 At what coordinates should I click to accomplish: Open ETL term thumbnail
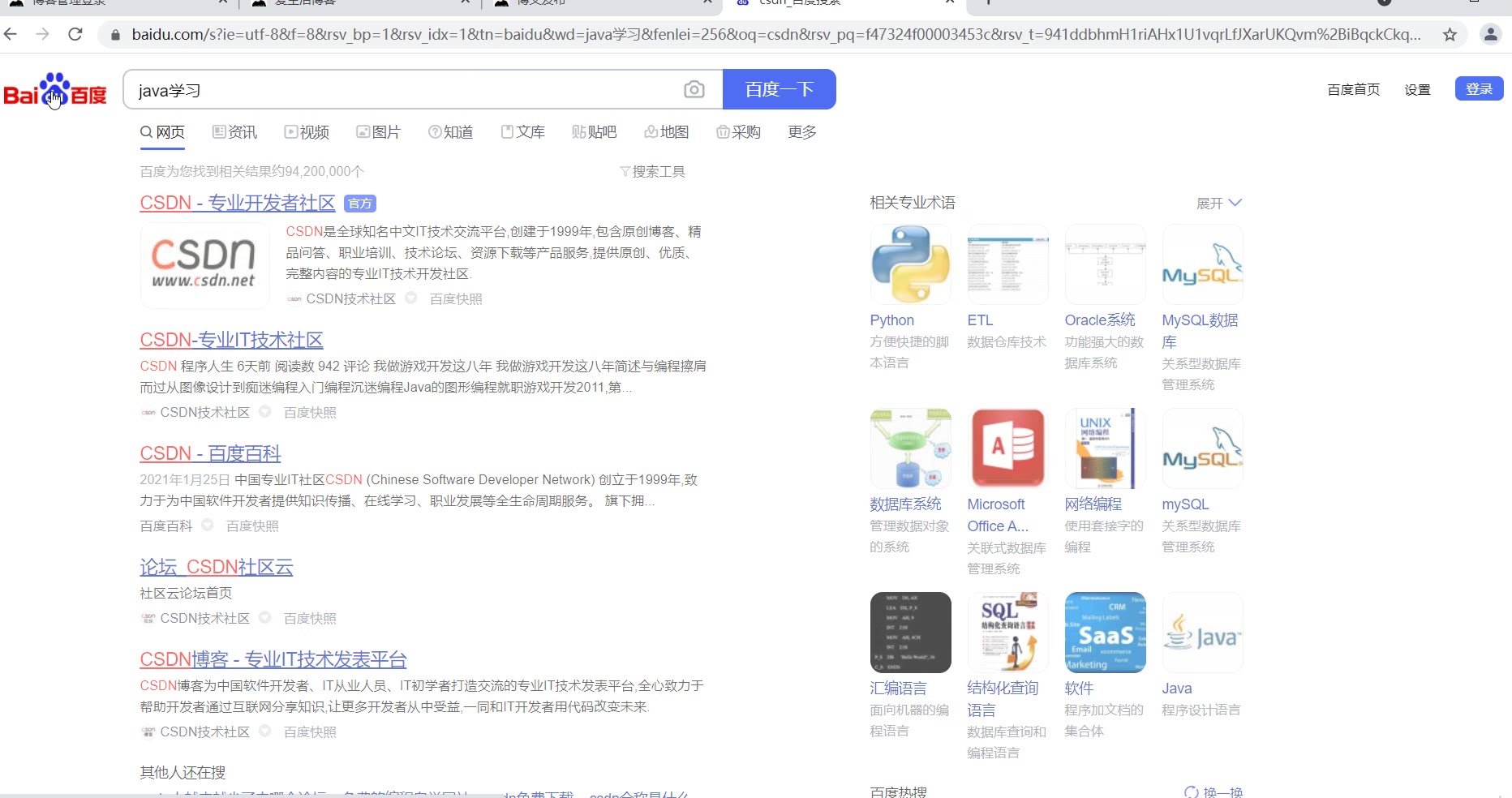(1007, 264)
